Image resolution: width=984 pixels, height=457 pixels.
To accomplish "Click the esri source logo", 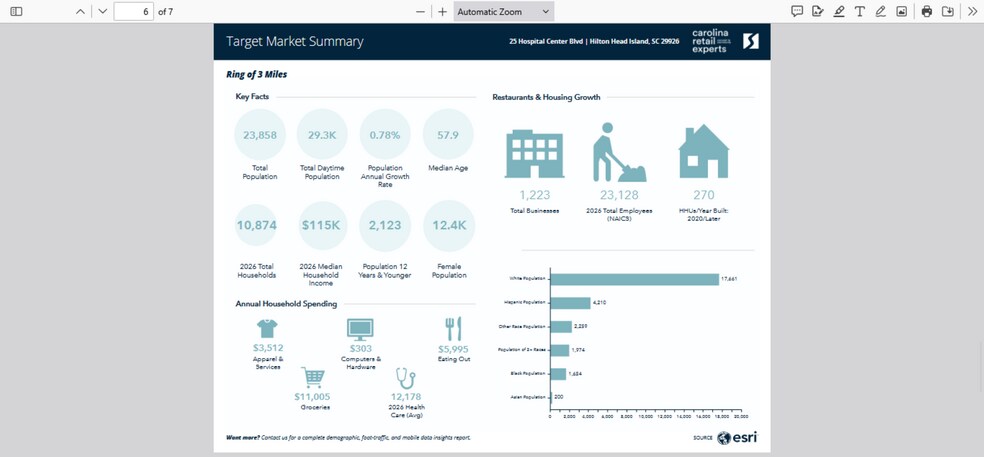I will click(x=737, y=438).
